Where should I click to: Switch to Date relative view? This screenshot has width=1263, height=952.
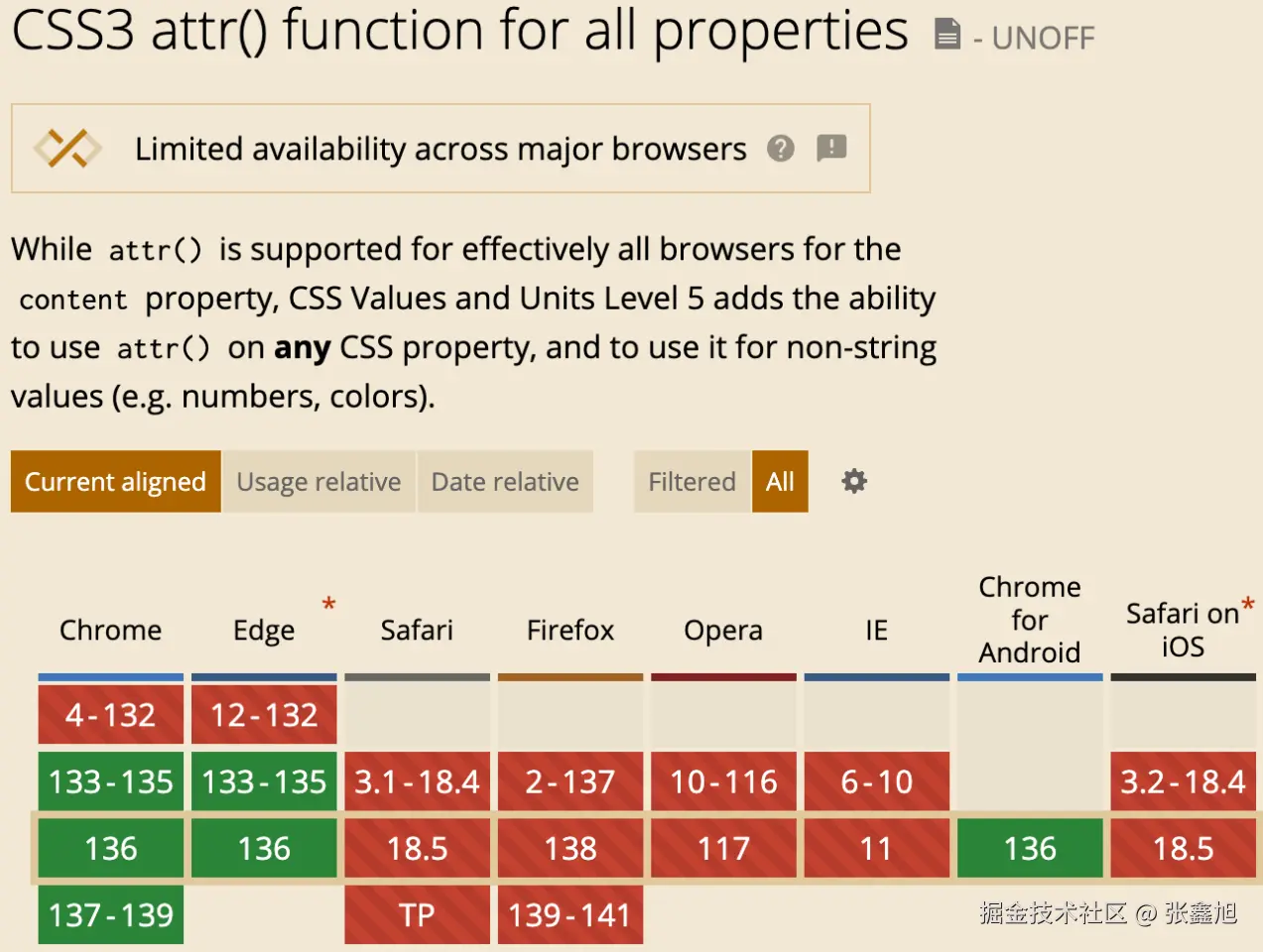click(x=505, y=482)
